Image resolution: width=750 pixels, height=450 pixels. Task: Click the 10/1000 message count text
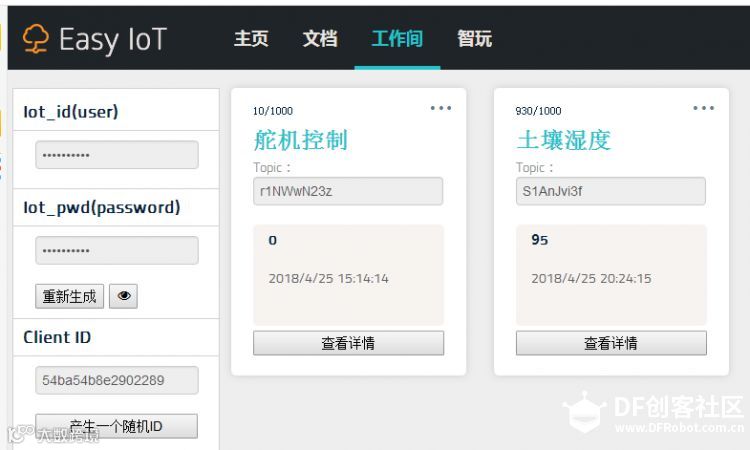[x=273, y=111]
